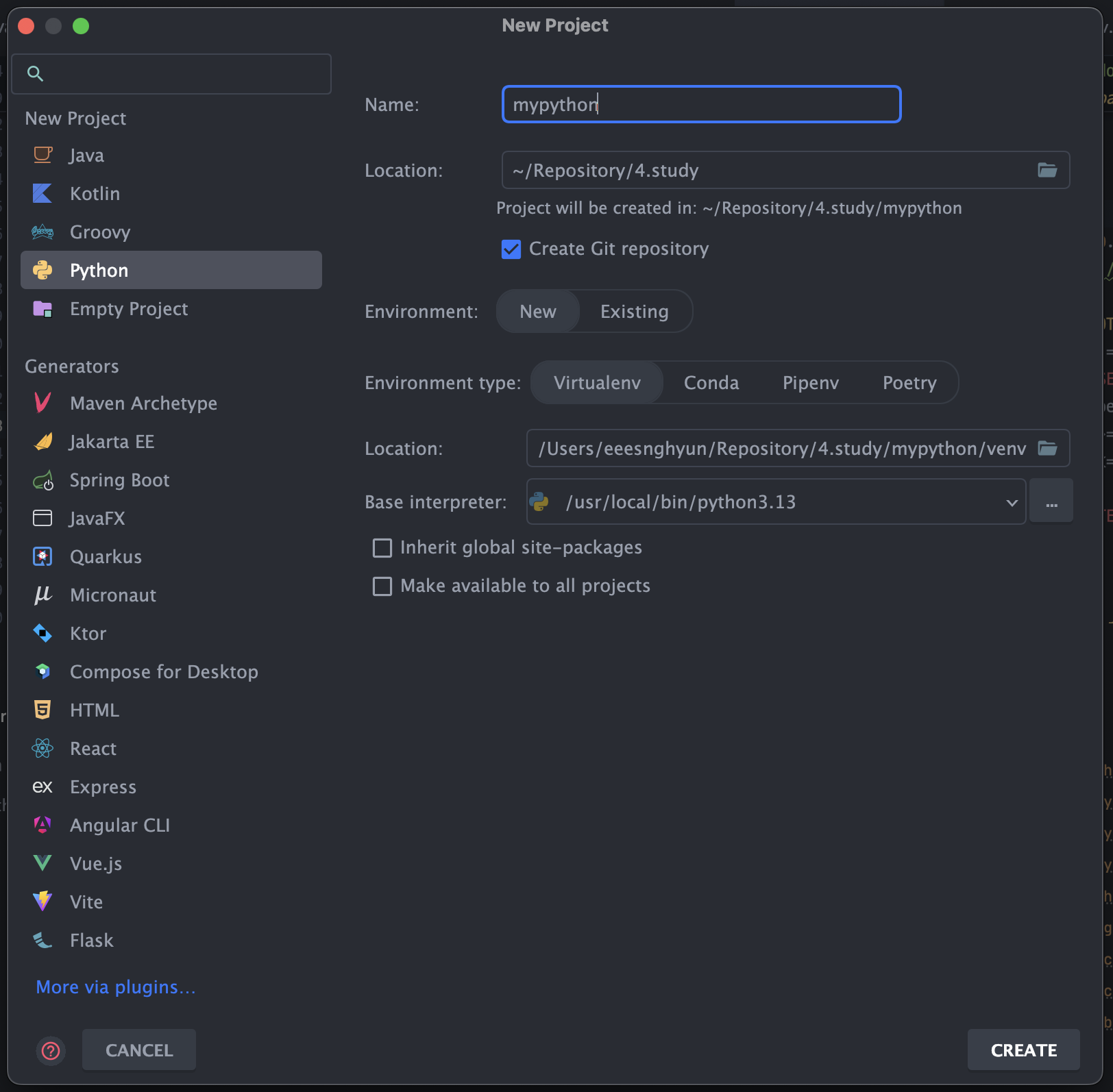Screen dimensions: 1113x1092
Task: Click the Python logo in sidebar
Action: (x=42, y=270)
